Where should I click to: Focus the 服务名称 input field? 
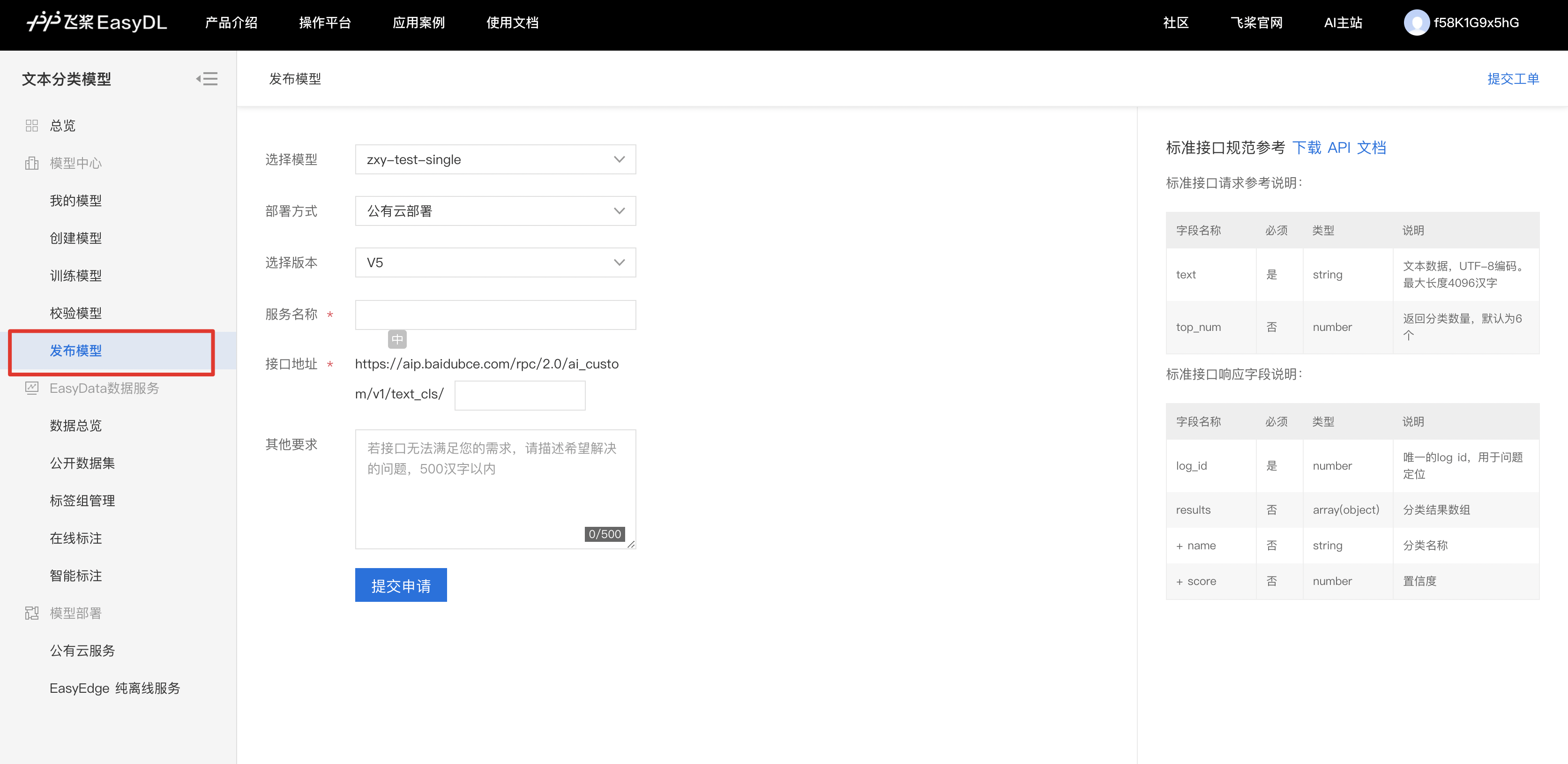[495, 315]
